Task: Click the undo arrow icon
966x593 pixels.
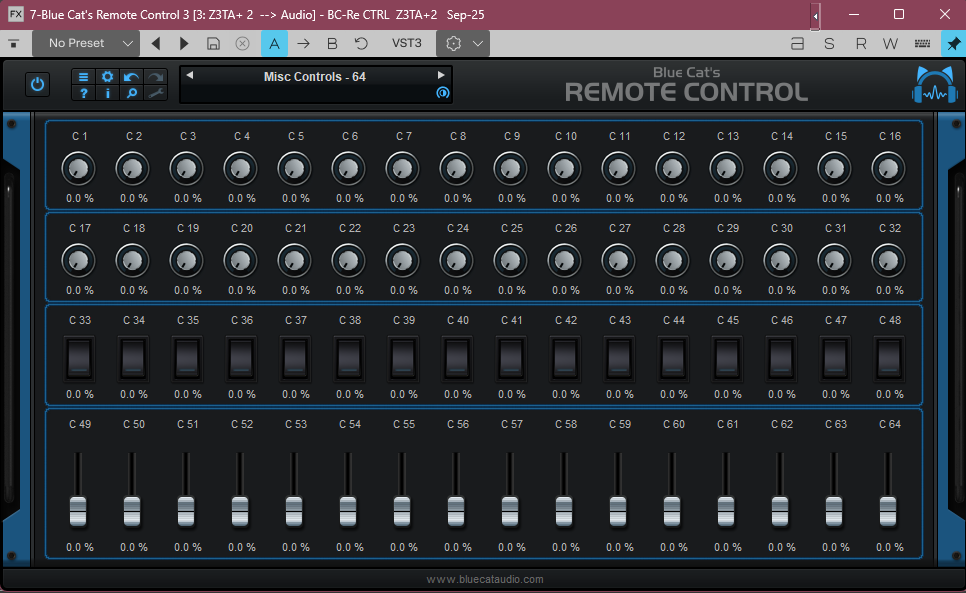Action: click(x=131, y=76)
